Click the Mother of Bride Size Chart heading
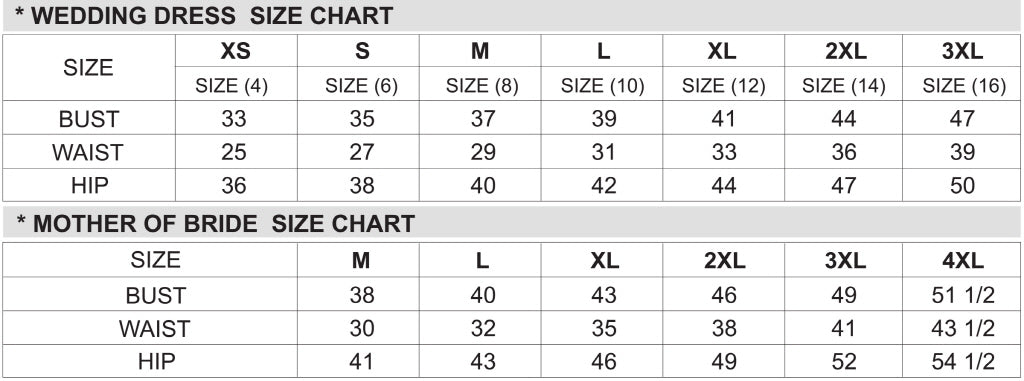This screenshot has width=1024, height=381. 216,224
